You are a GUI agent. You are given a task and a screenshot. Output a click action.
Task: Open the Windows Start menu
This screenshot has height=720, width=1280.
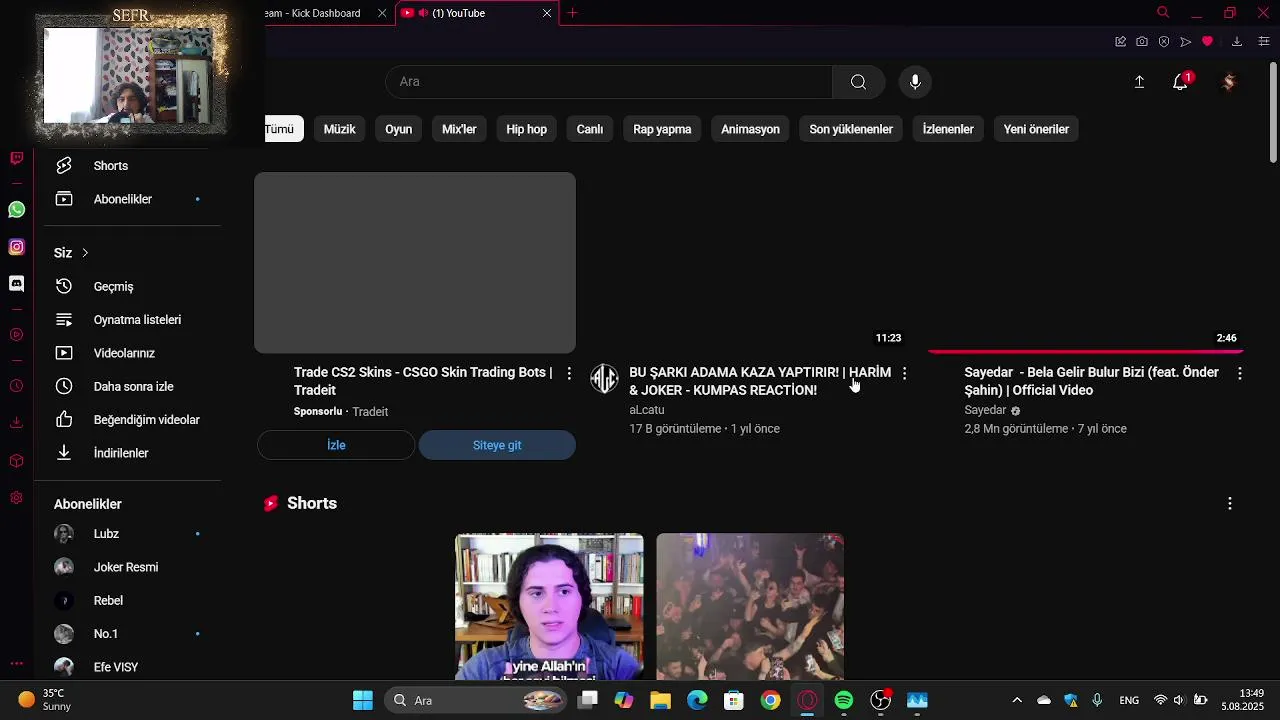click(x=363, y=700)
